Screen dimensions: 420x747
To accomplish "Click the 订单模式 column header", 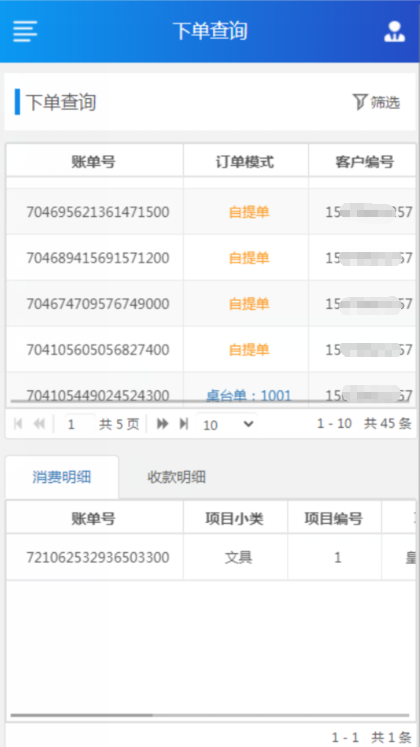I will click(x=245, y=162).
